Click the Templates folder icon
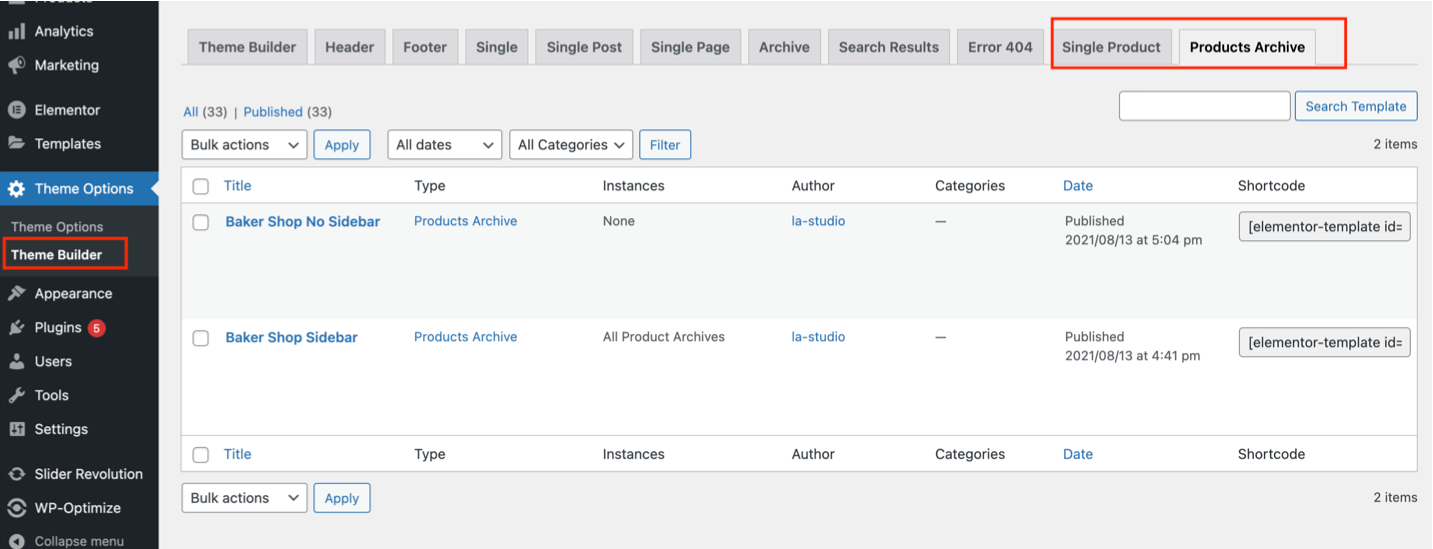This screenshot has height=549, width=1433. pos(17,143)
